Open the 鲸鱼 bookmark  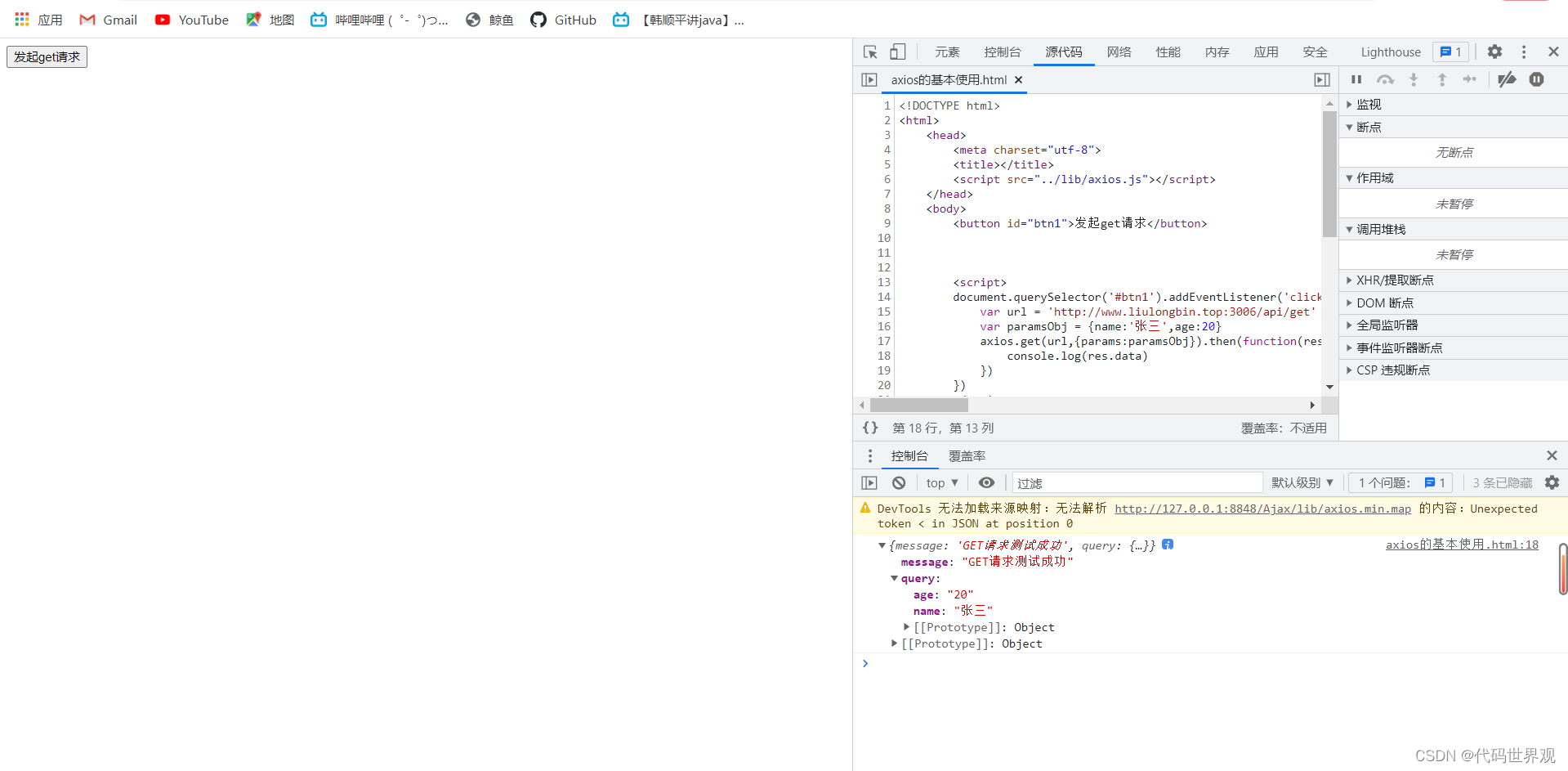tap(489, 20)
